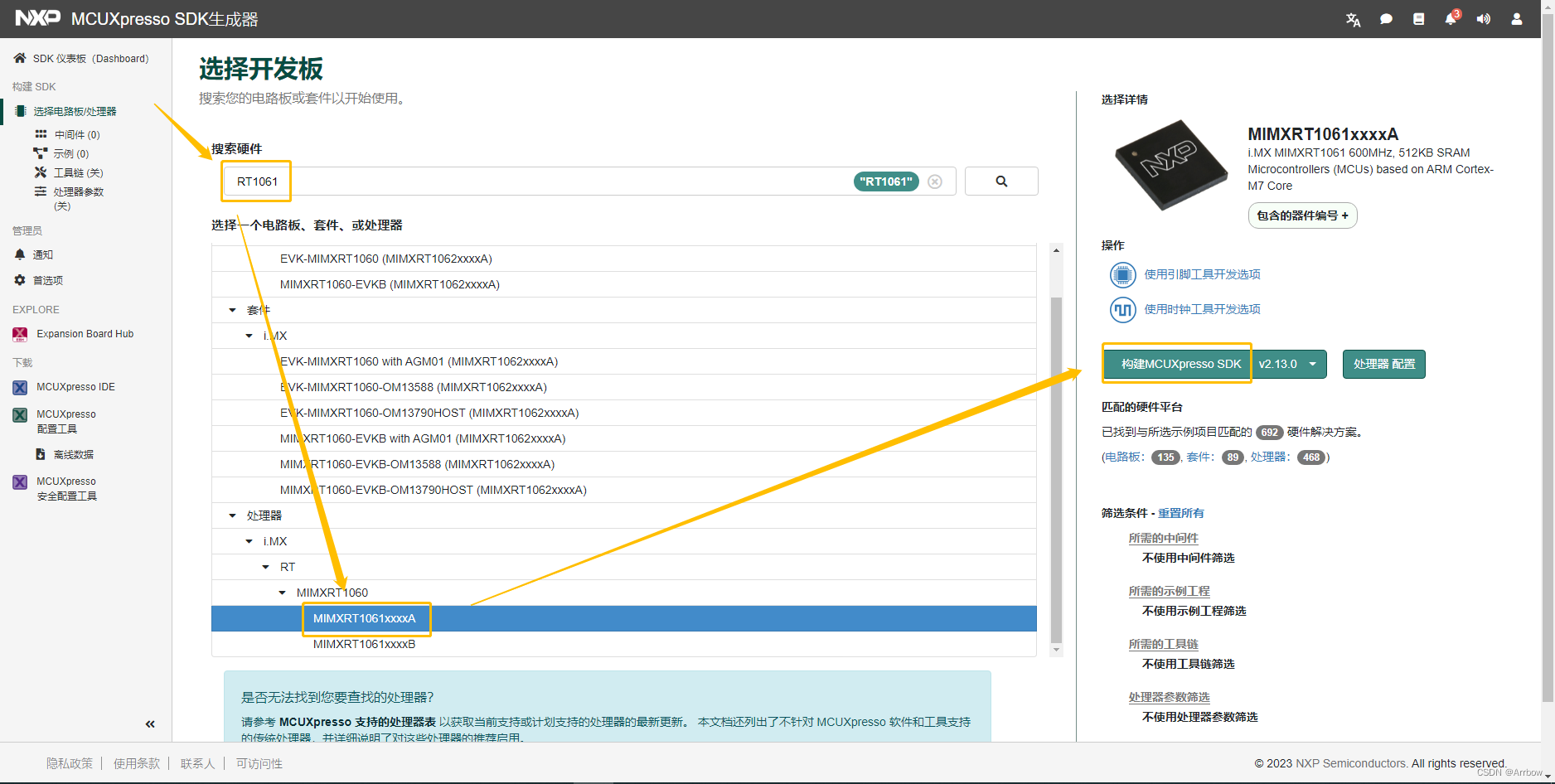Click the board list vertical scrollbar
Screen dimensions: 1555x784
[x=1056, y=469]
